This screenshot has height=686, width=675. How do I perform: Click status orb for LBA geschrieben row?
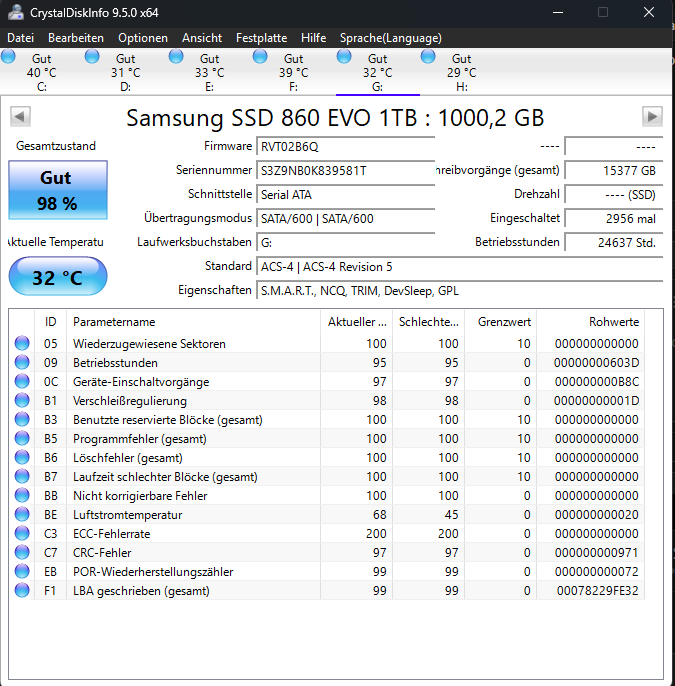(x=22, y=591)
